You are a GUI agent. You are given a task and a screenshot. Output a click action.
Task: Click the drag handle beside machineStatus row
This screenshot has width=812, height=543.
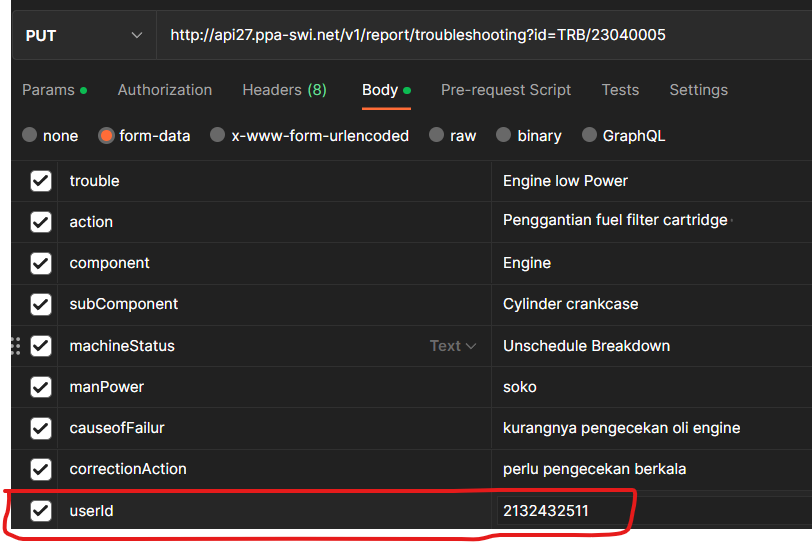point(15,346)
